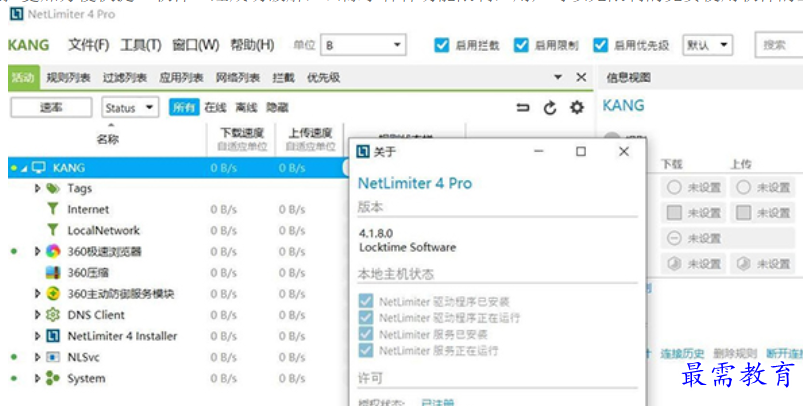803x406 pixels.
Task: Open activity view settings gear
Action: point(577,108)
